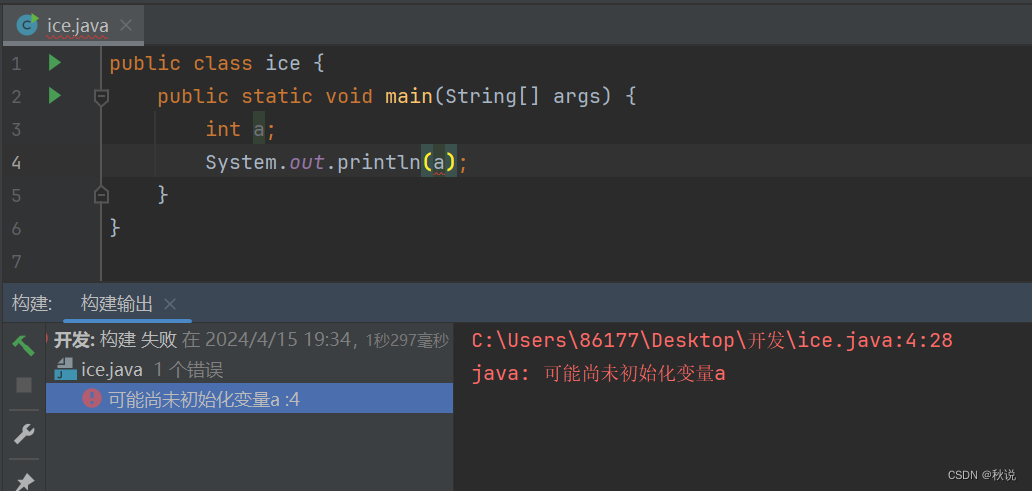Click 'println' method call on line 4

click(378, 163)
